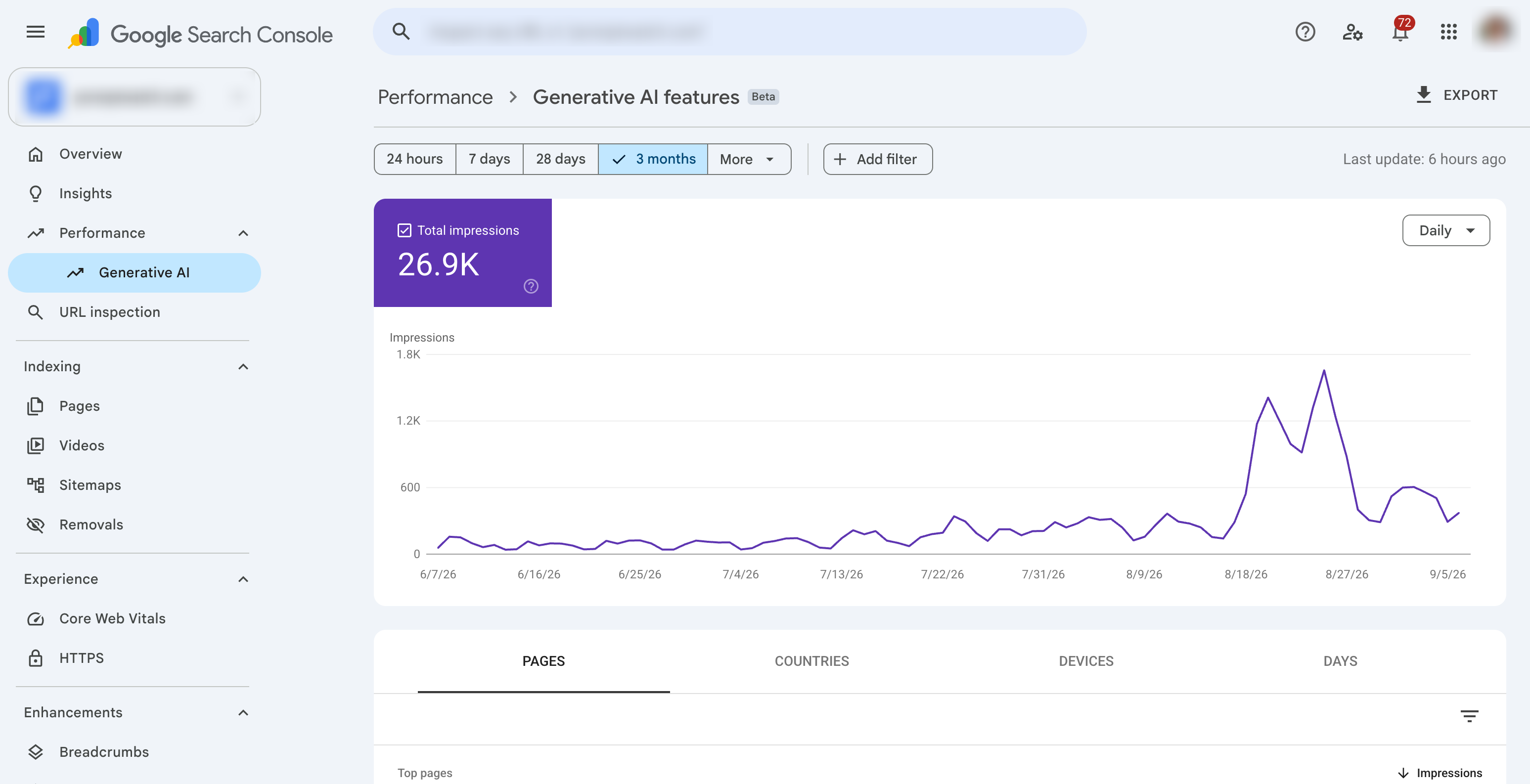This screenshot has width=1530, height=784.
Task: Select the 3 months date range
Action: coord(653,159)
